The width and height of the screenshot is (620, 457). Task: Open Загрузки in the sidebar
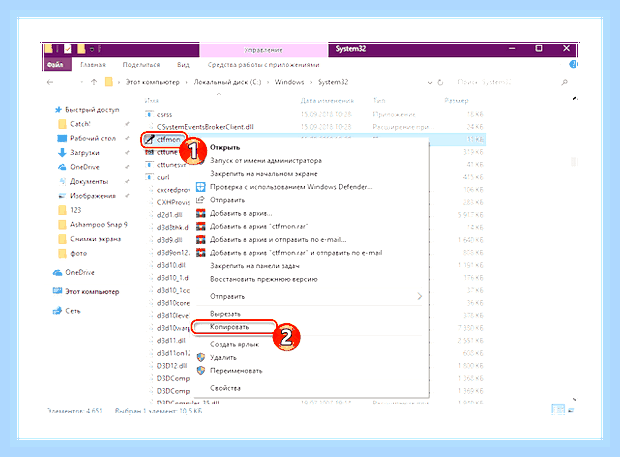[x=85, y=153]
